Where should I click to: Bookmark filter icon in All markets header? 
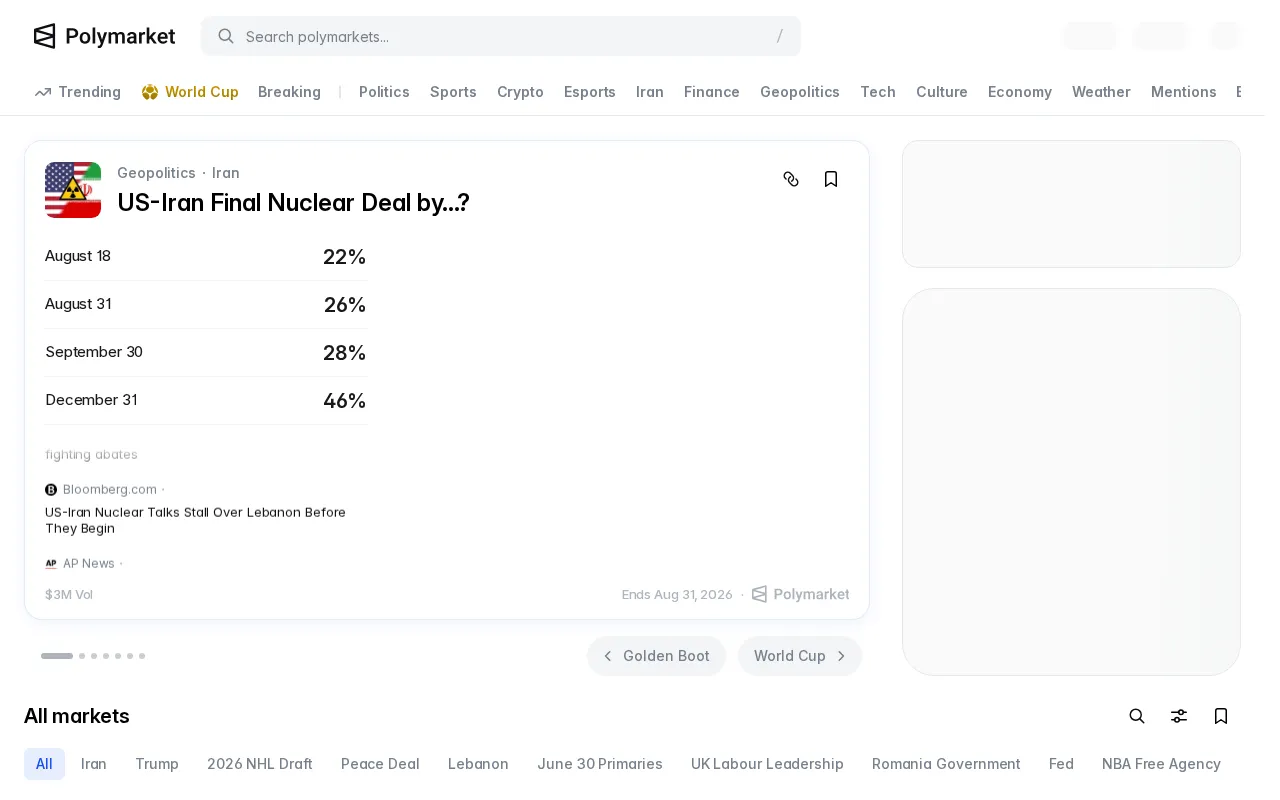1221,716
